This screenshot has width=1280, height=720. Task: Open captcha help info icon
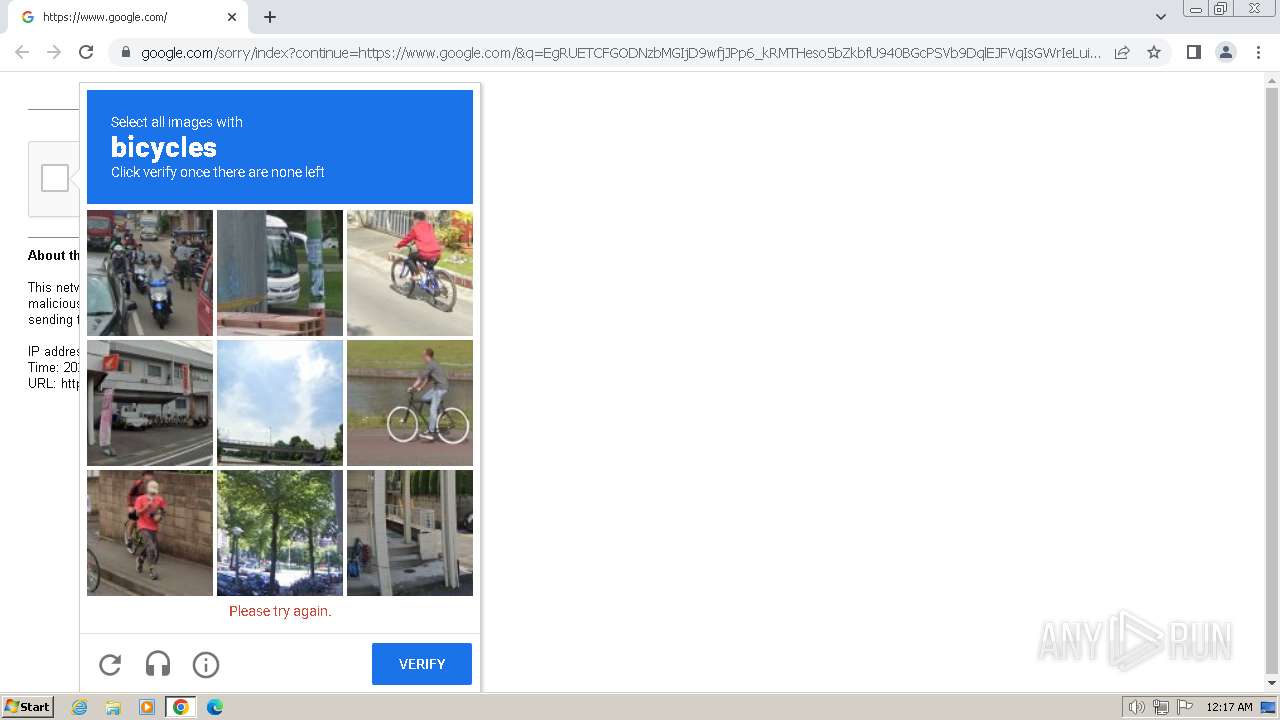coord(206,665)
